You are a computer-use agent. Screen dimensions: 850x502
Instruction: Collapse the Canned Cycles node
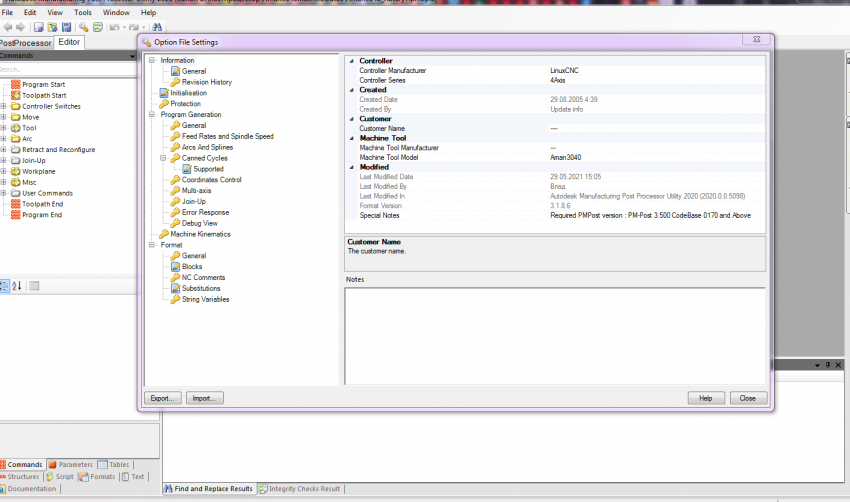(163, 158)
